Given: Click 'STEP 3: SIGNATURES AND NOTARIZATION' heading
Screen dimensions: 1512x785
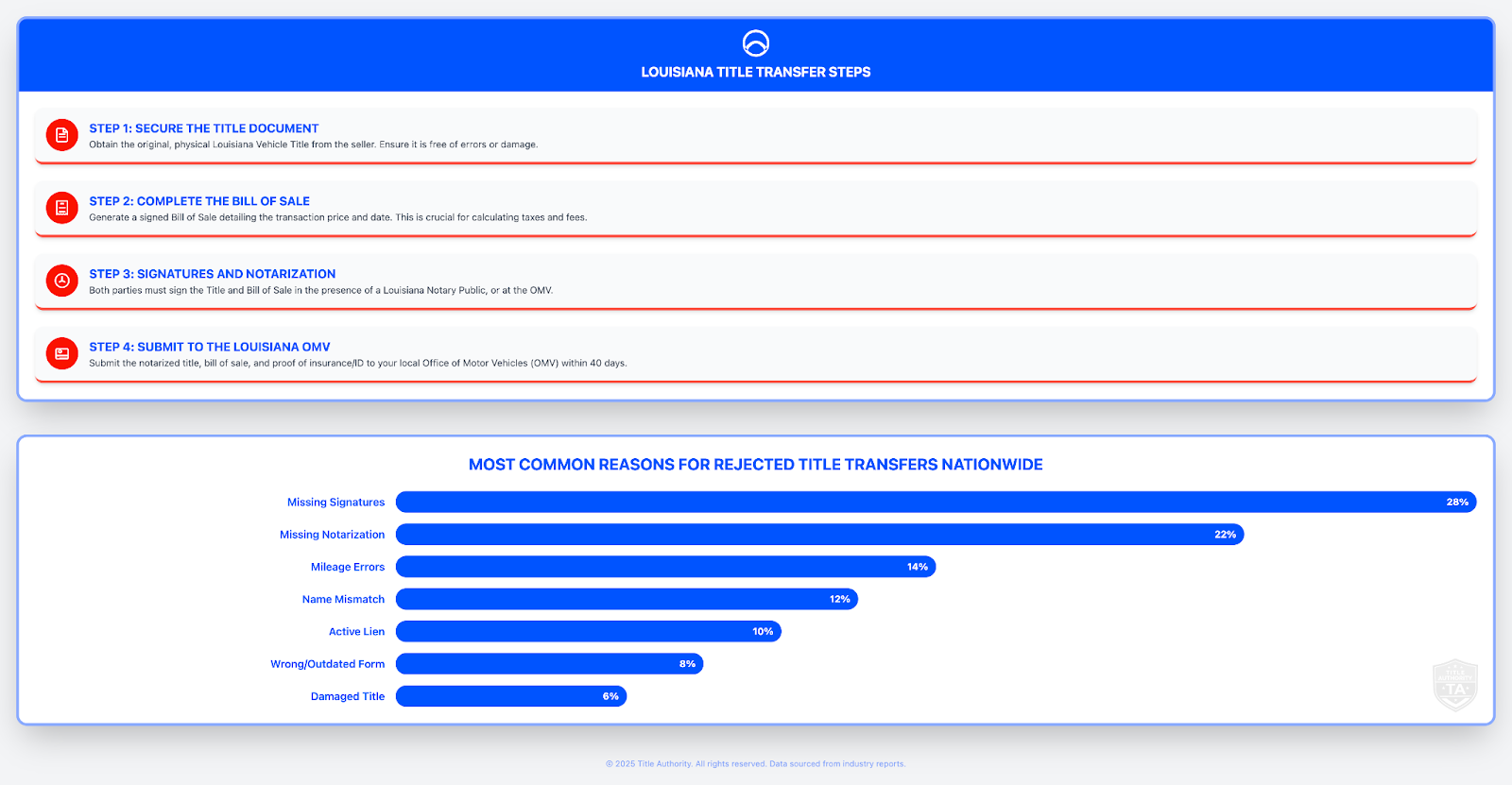Looking at the screenshot, I should [x=213, y=274].
